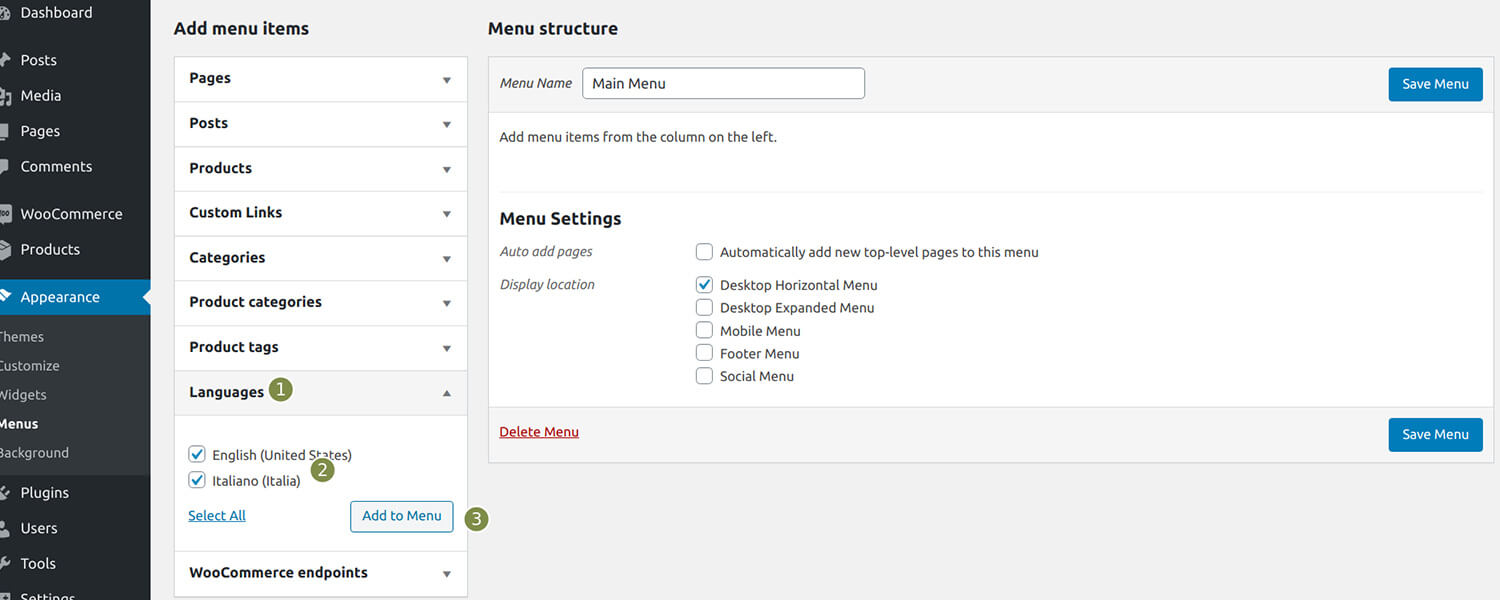Click the Delete Menu link
This screenshot has height=600, width=1500.
[x=539, y=432]
